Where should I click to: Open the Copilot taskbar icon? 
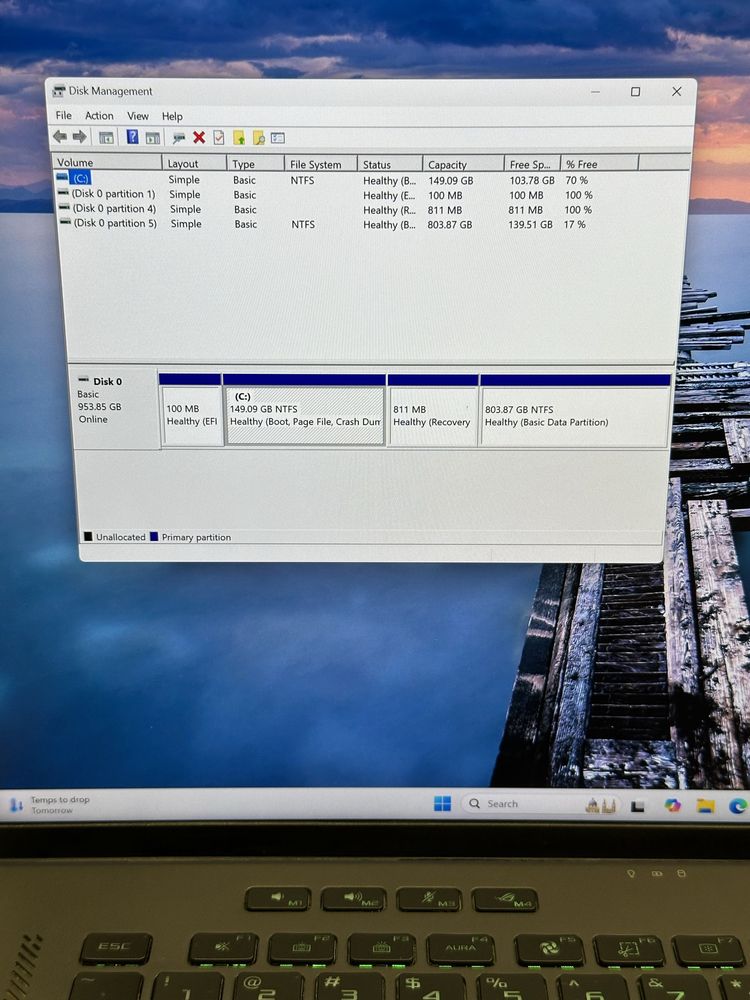coord(672,805)
